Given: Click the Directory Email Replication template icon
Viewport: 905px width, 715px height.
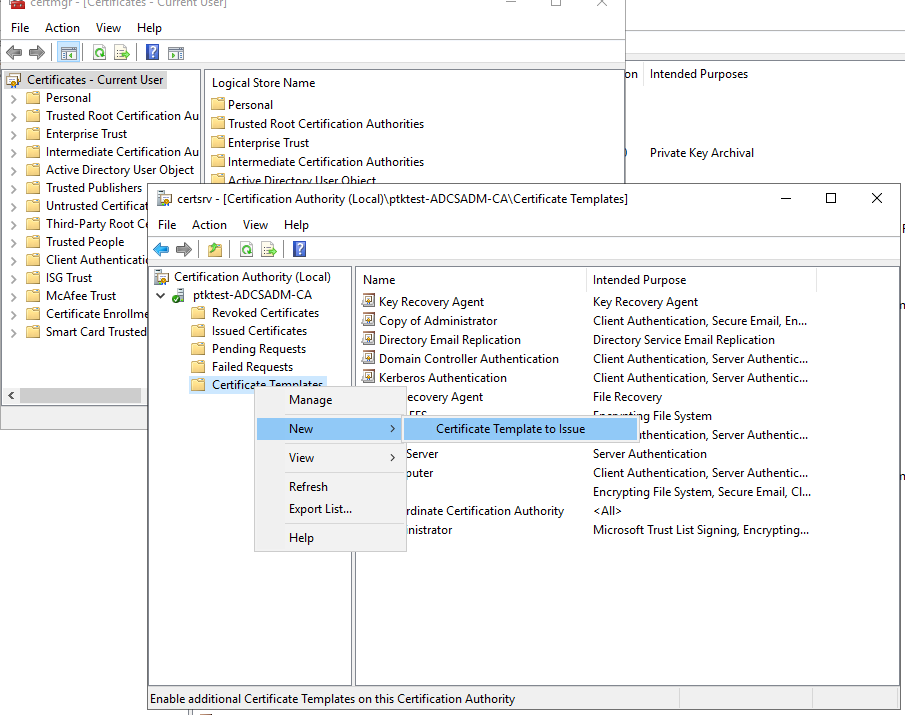Looking at the screenshot, I should pos(368,339).
